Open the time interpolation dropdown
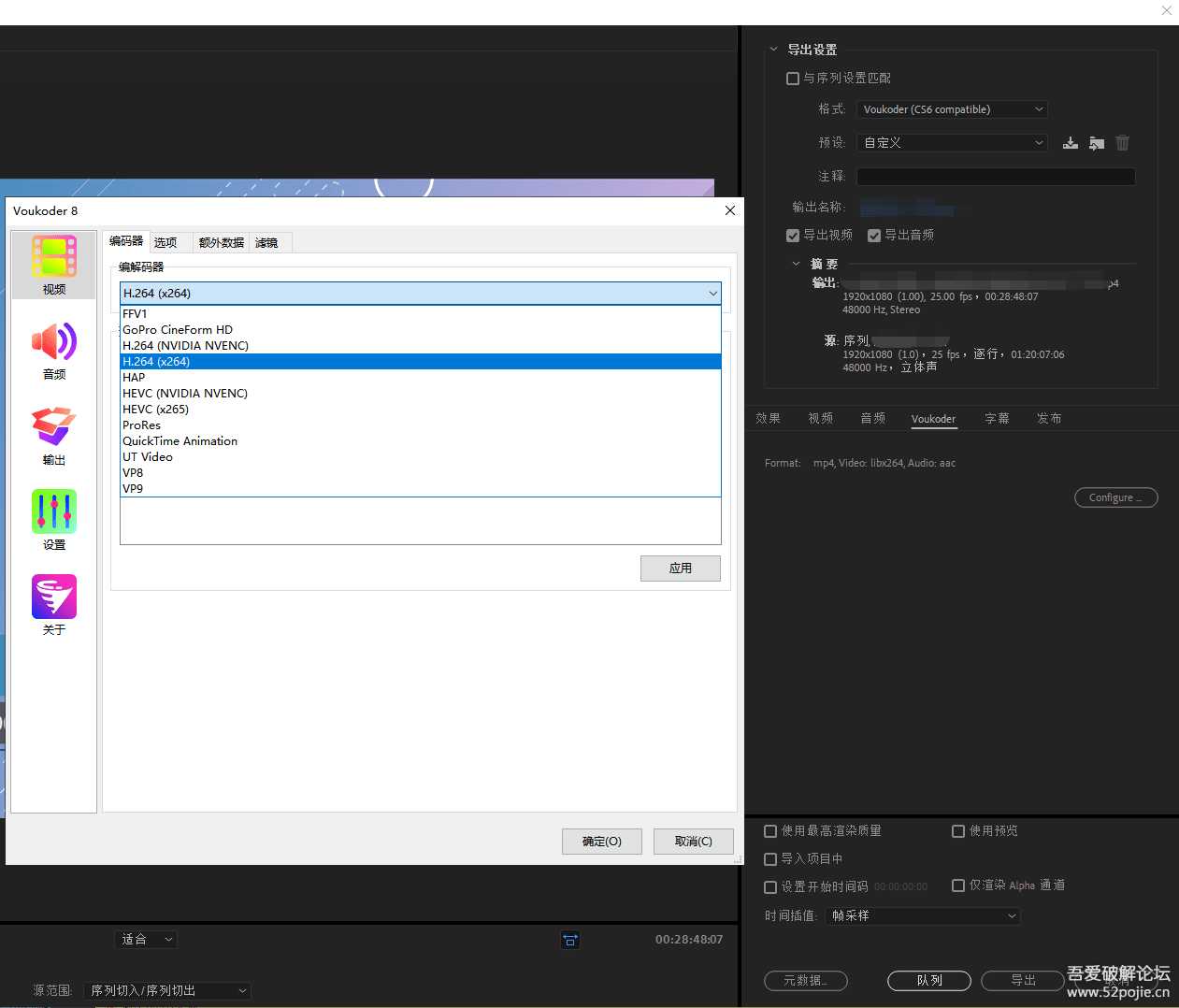This screenshot has height=1008, width=1179. [x=923, y=916]
